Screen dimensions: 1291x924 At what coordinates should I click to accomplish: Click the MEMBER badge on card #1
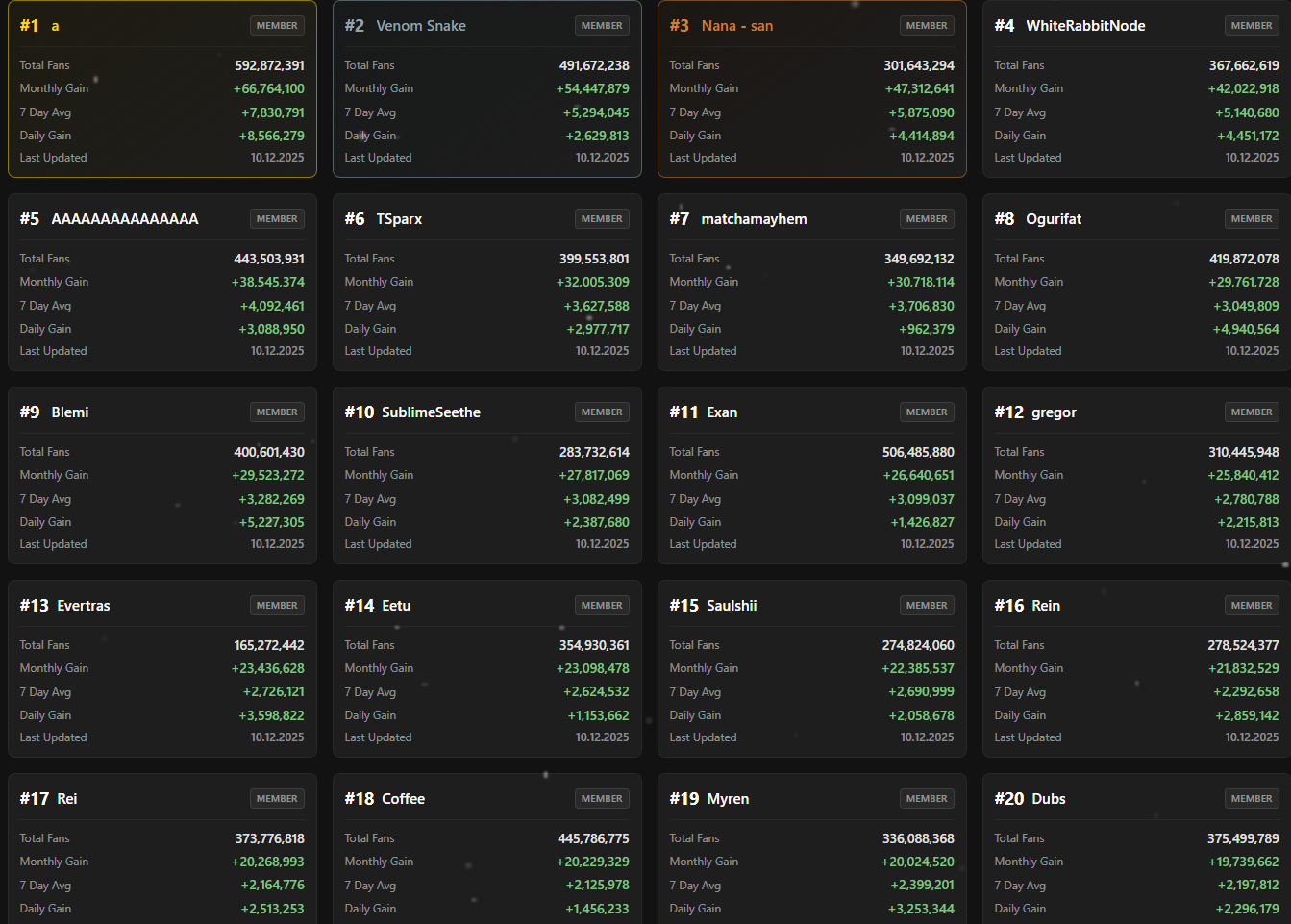pyautogui.click(x=277, y=26)
